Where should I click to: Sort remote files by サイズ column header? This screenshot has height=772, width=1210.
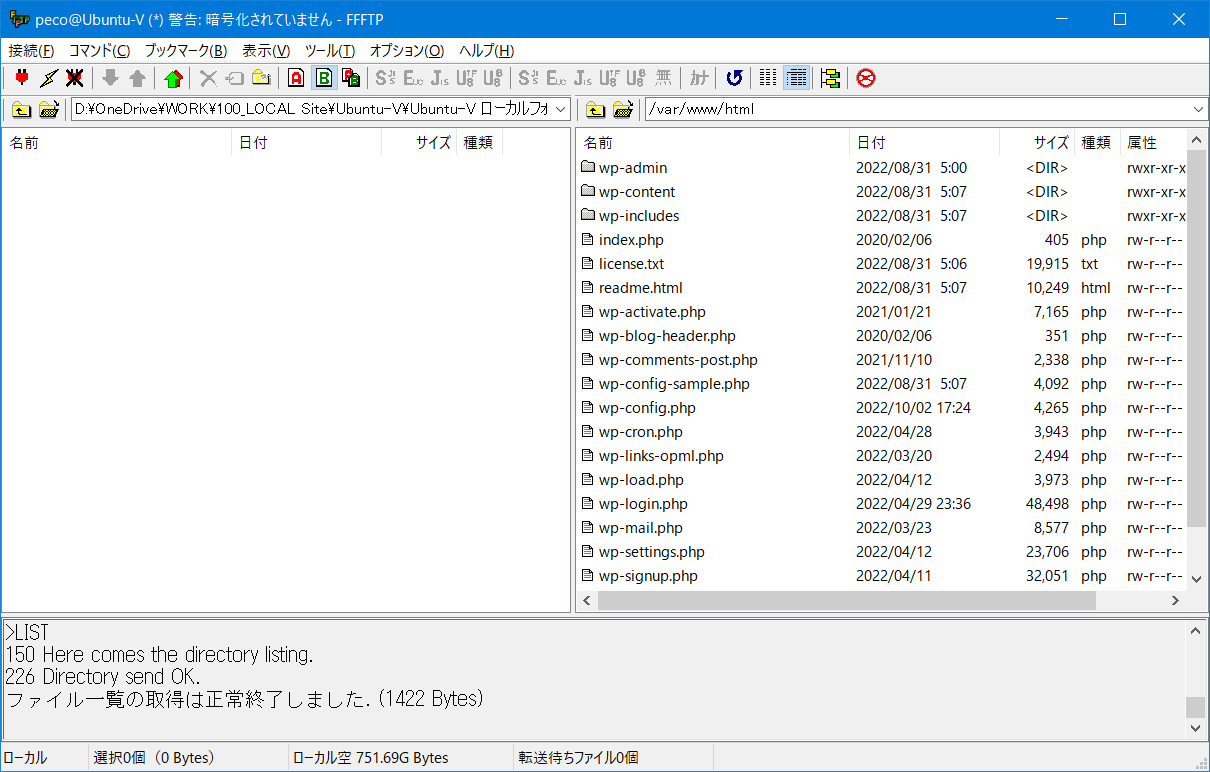[1050, 143]
